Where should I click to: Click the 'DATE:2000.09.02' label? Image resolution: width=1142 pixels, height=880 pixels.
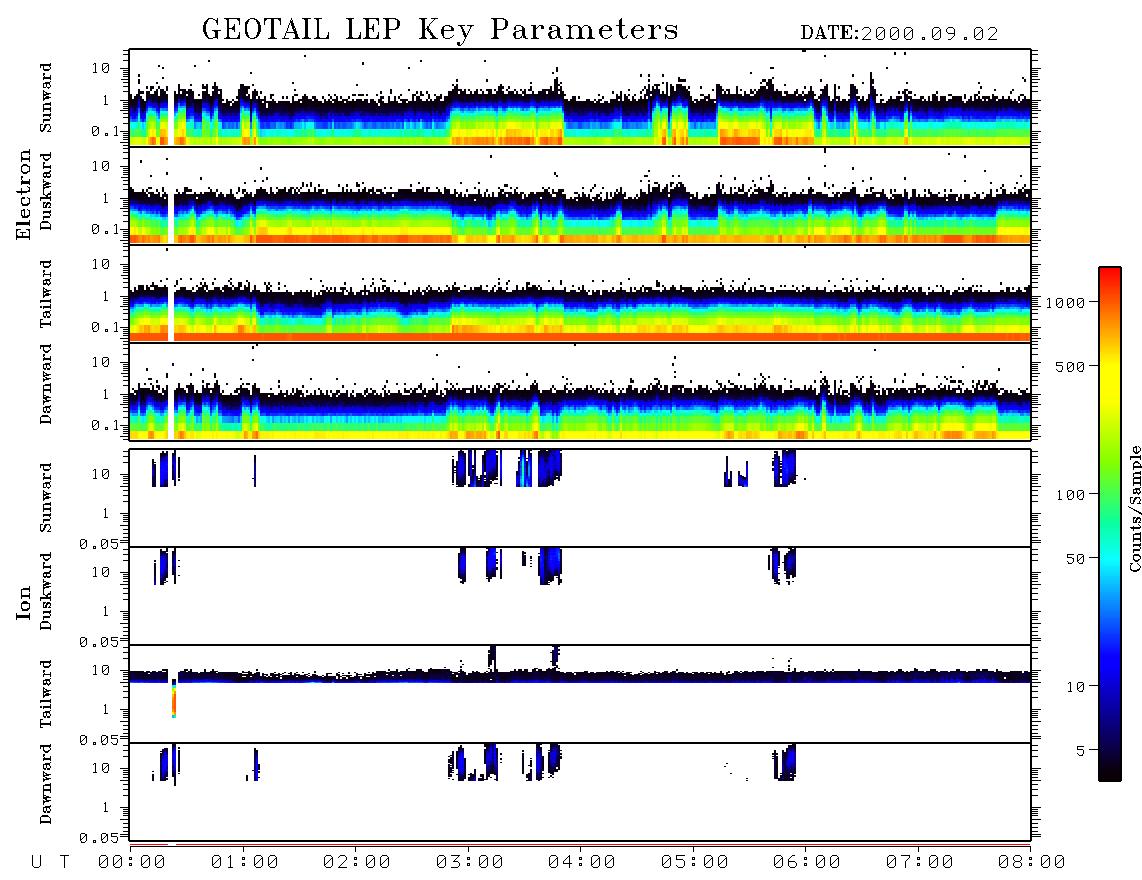(899, 34)
